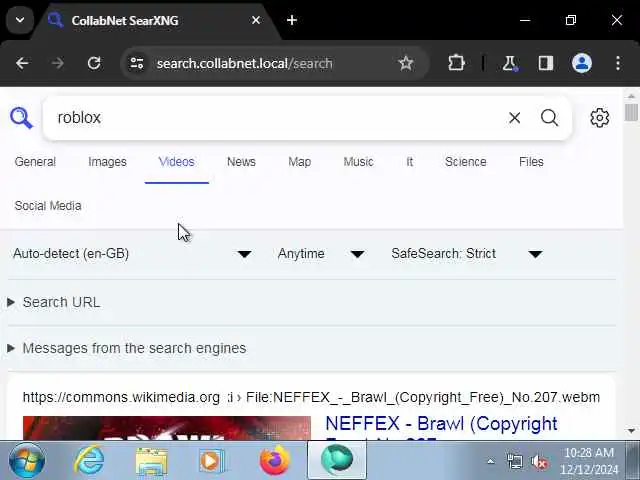Go forward one page in the browser
Viewport: 640px width, 480px height.
[58, 63]
